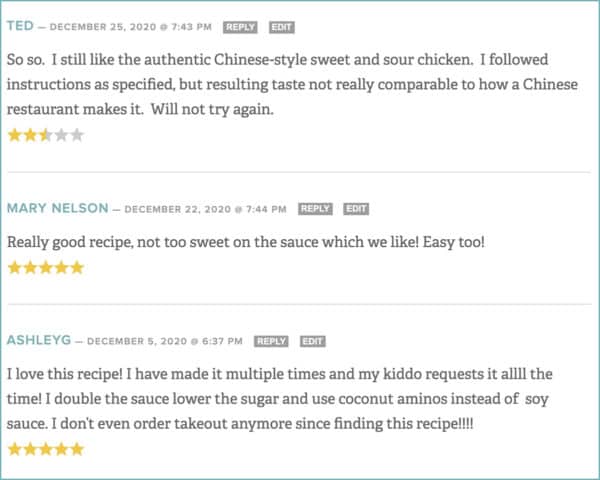
Task: Edit Mary Nelson's comment
Action: tap(356, 209)
